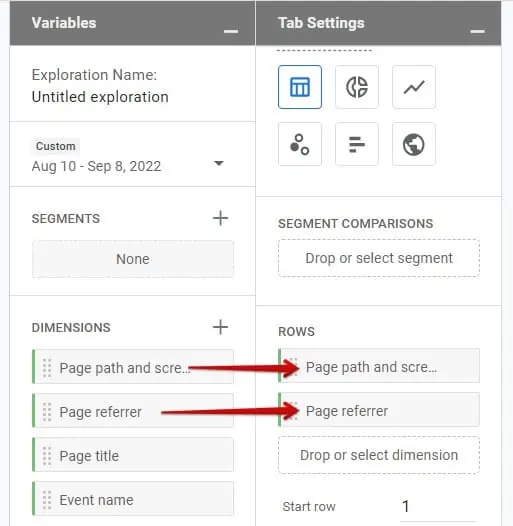Click the Start row label
The width and height of the screenshot is (513, 526).
(309, 507)
